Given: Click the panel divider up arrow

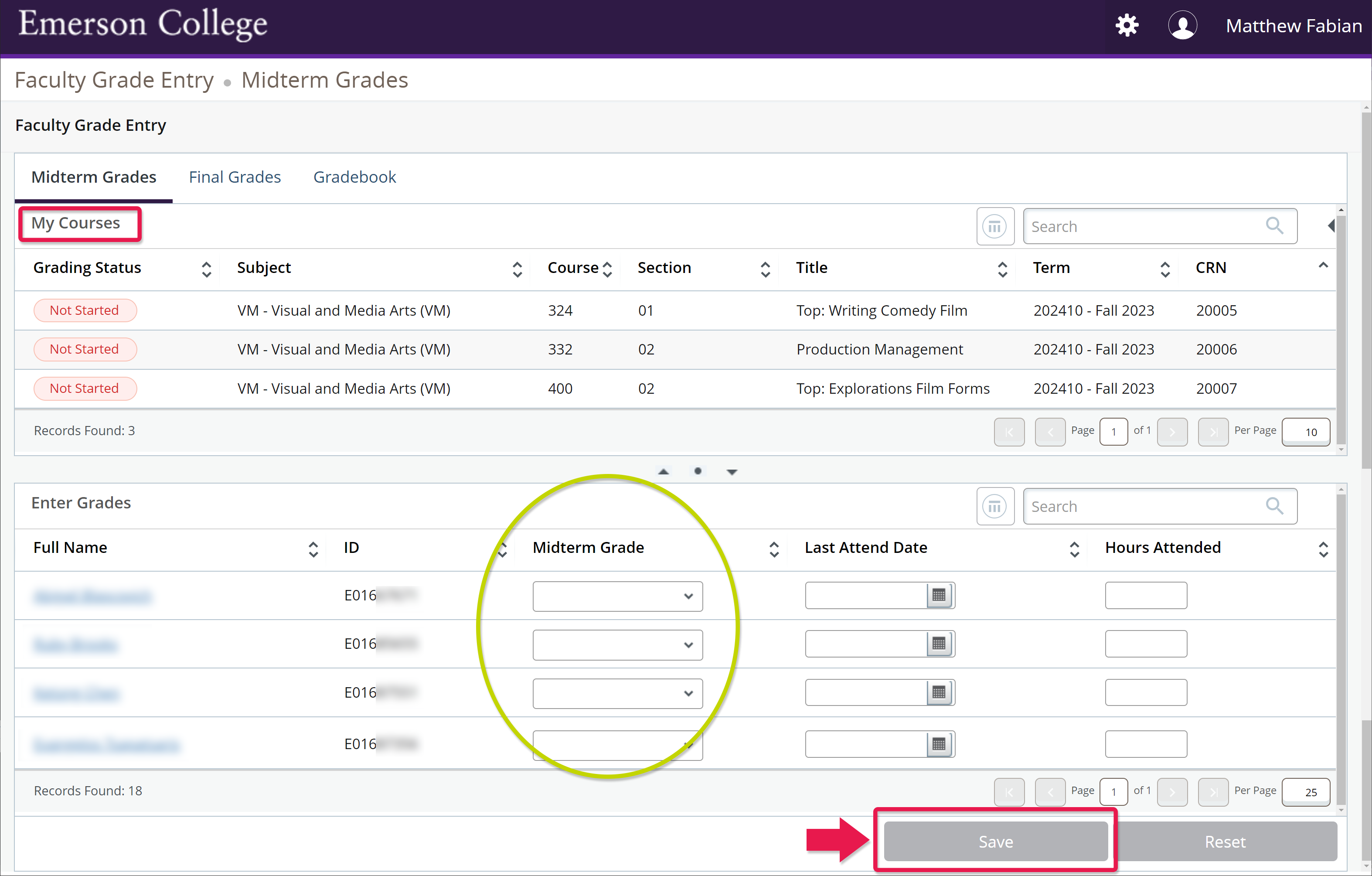Looking at the screenshot, I should click(663, 472).
